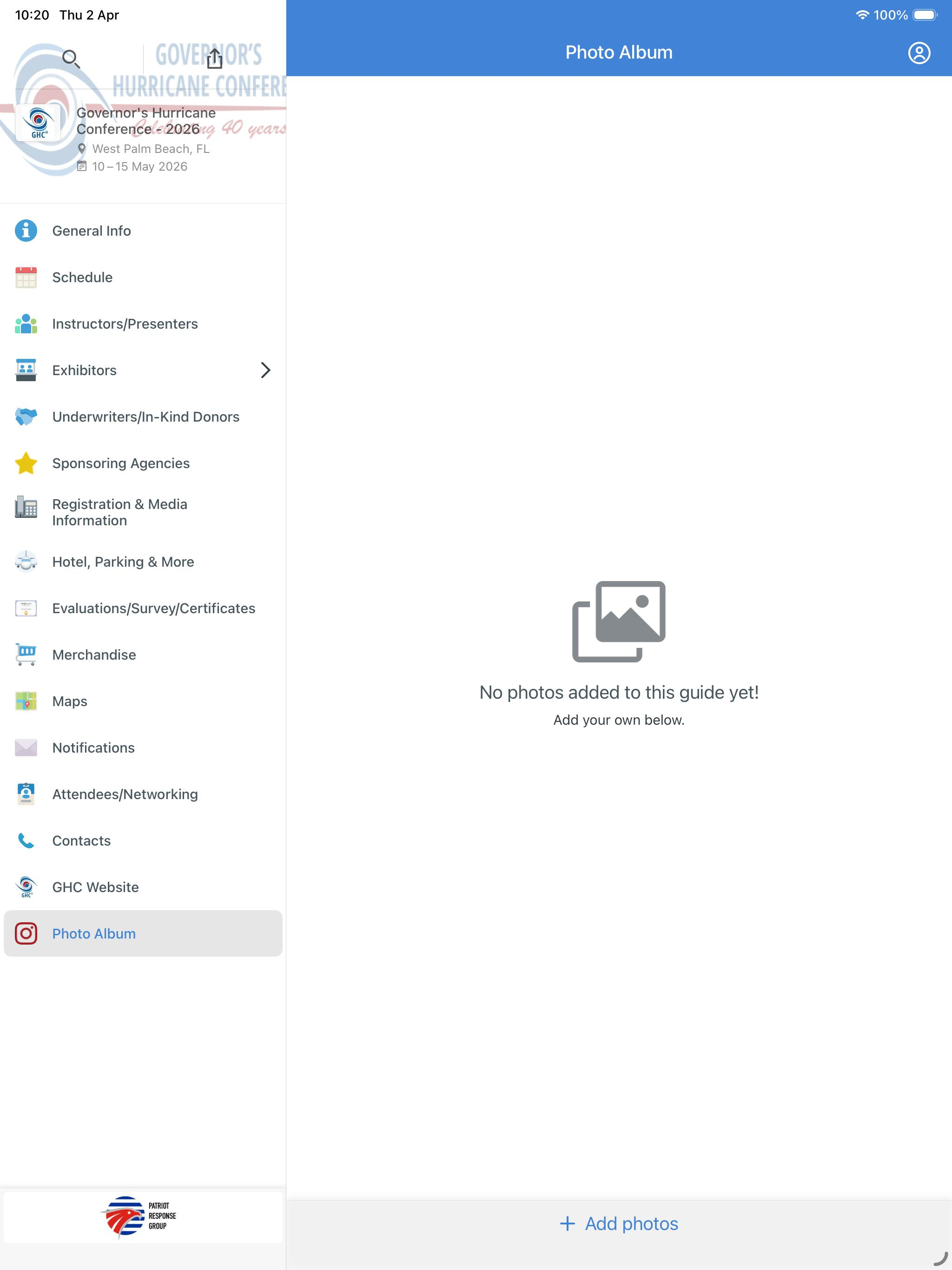Screen dimensions: 952x1270
Task: Click the Schedule calendar icon
Action: [26, 278]
